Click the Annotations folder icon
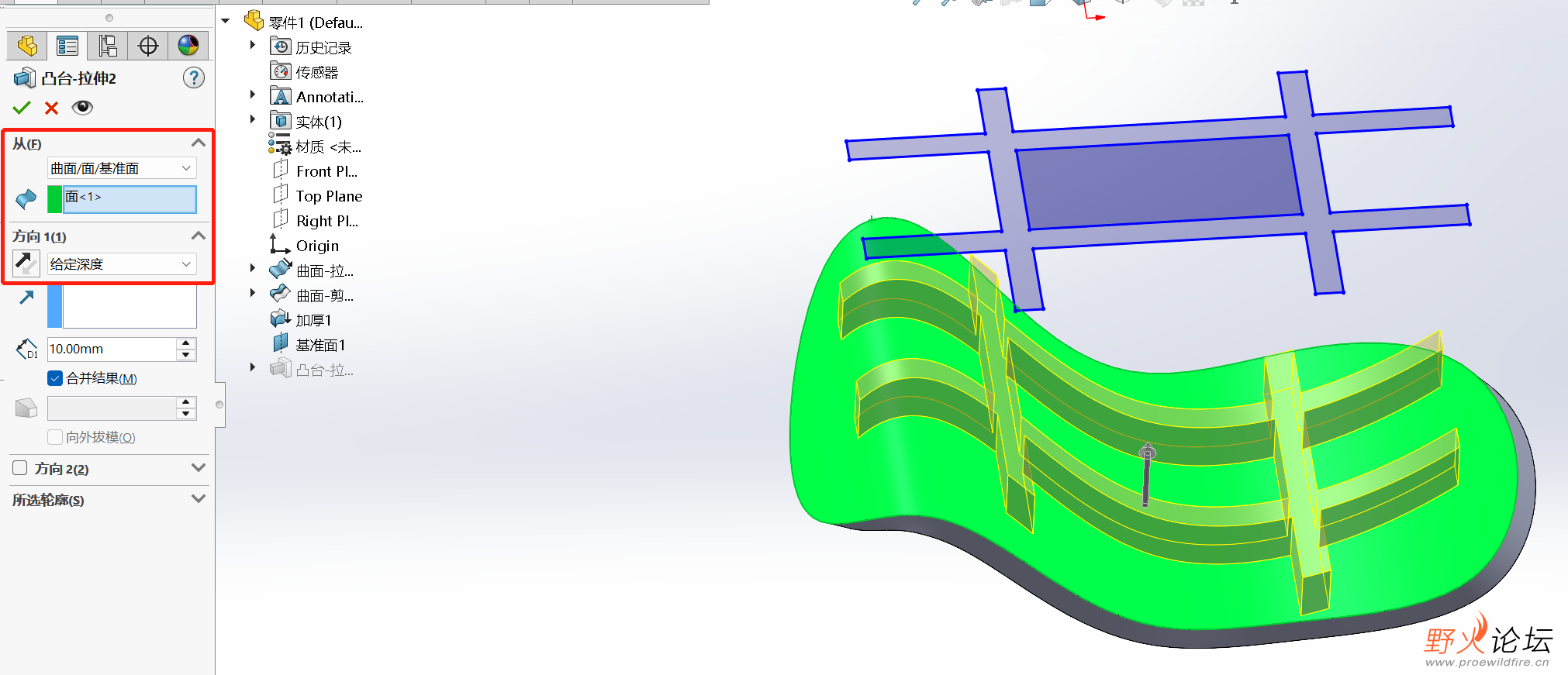Screen dimensions: 1568x675 [x=280, y=96]
